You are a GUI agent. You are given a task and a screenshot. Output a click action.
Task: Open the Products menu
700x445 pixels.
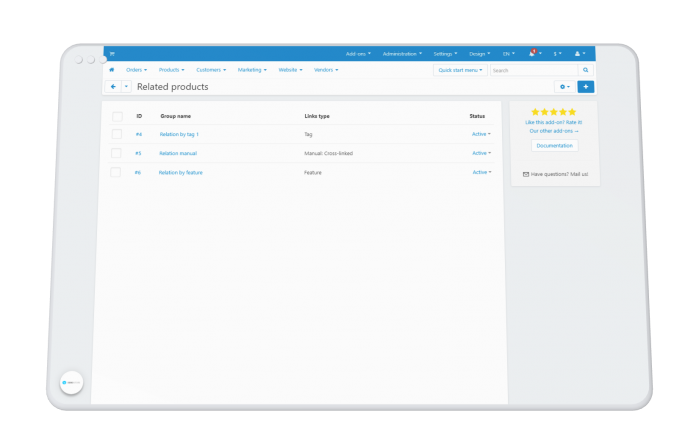(171, 70)
